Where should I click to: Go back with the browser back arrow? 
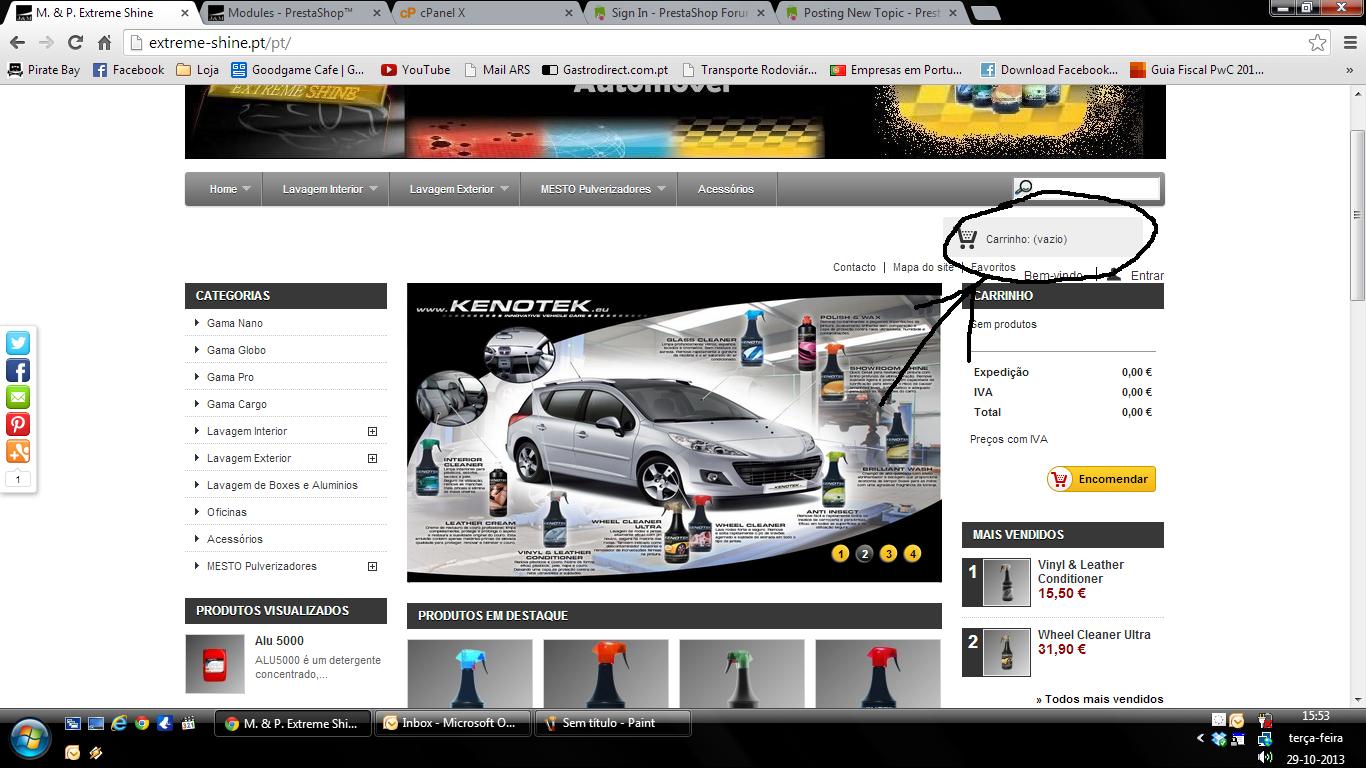17,42
